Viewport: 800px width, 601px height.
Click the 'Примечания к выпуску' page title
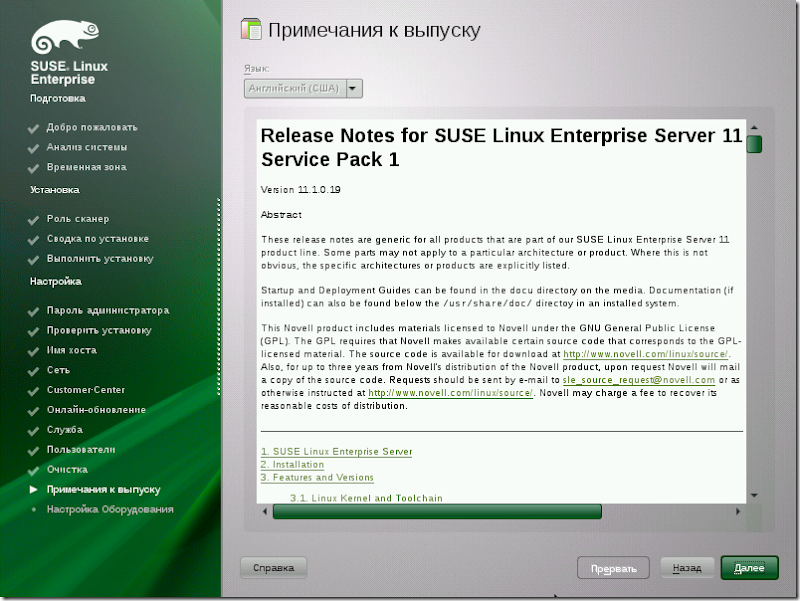tap(374, 31)
